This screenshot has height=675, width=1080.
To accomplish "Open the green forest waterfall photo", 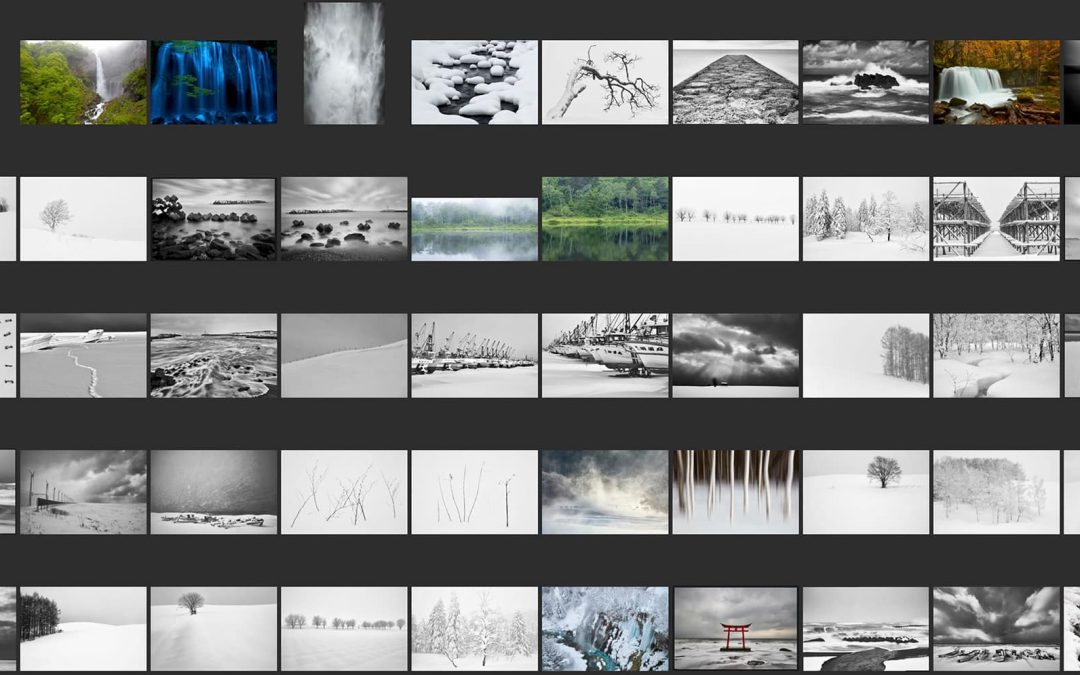I will (83, 82).
